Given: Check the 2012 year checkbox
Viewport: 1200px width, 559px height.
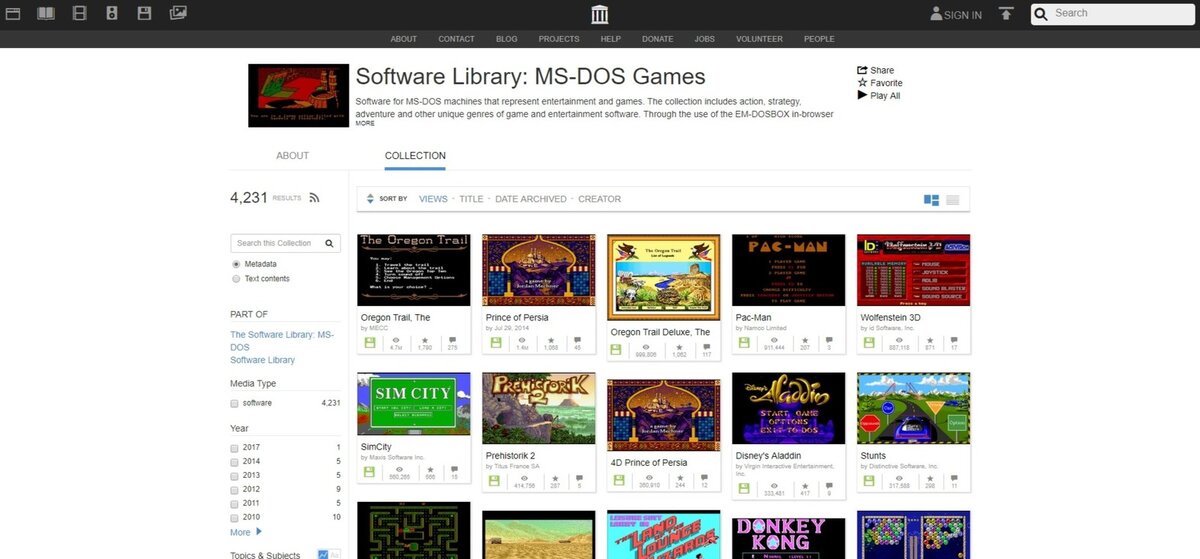Looking at the screenshot, I should [x=234, y=489].
